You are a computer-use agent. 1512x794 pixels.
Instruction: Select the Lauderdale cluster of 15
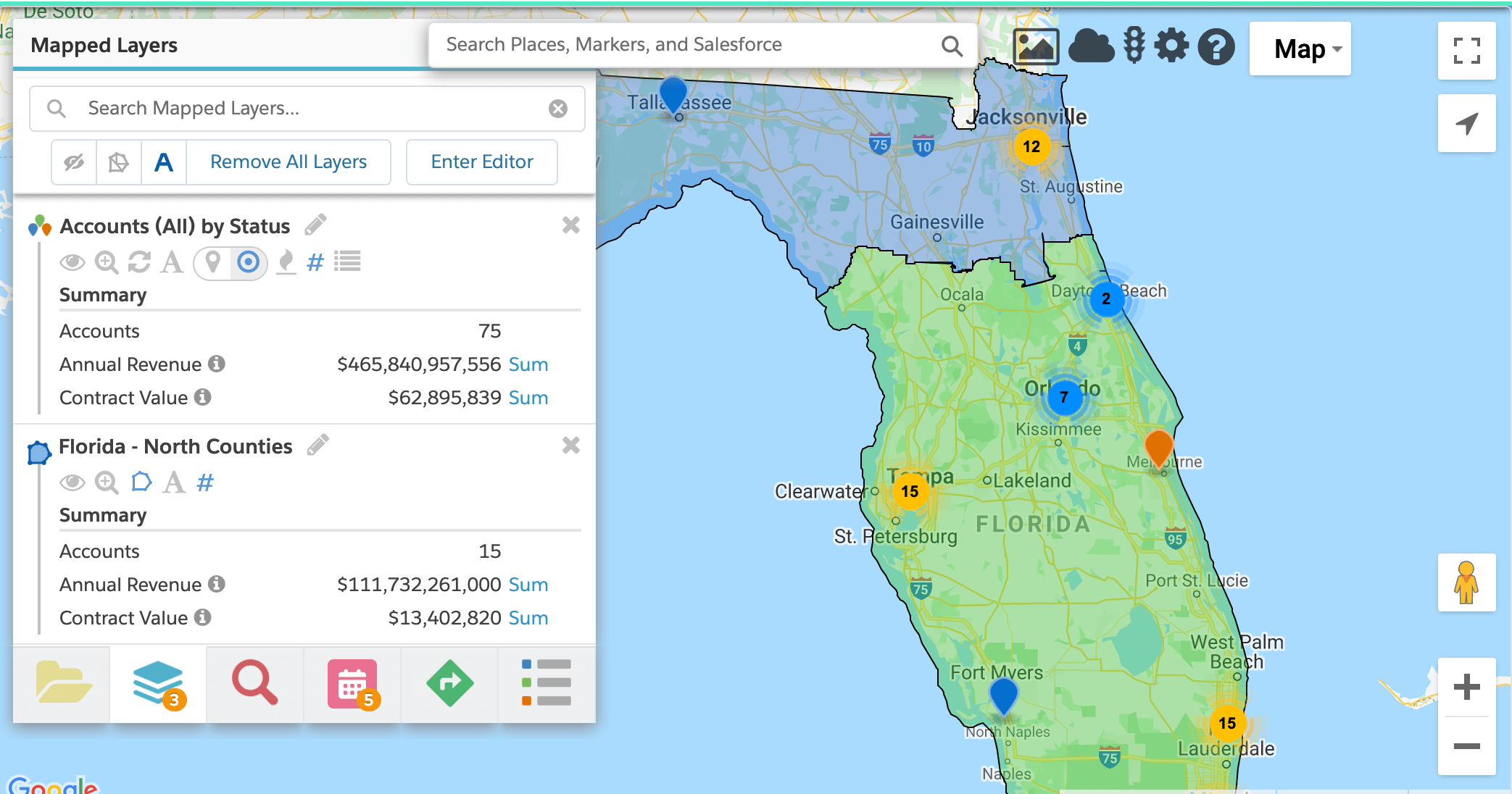coord(1227,723)
